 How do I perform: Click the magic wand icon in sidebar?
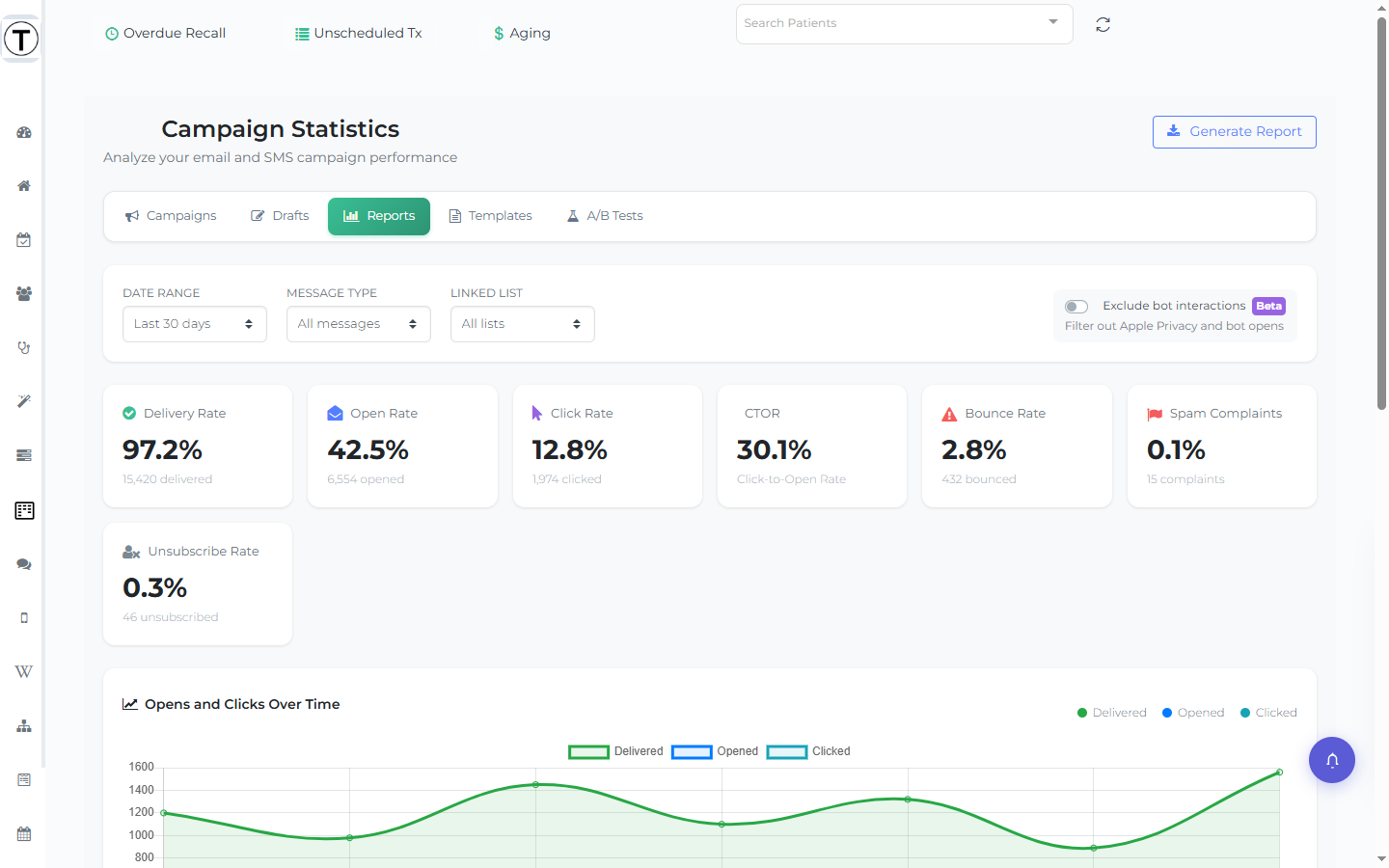(24, 401)
